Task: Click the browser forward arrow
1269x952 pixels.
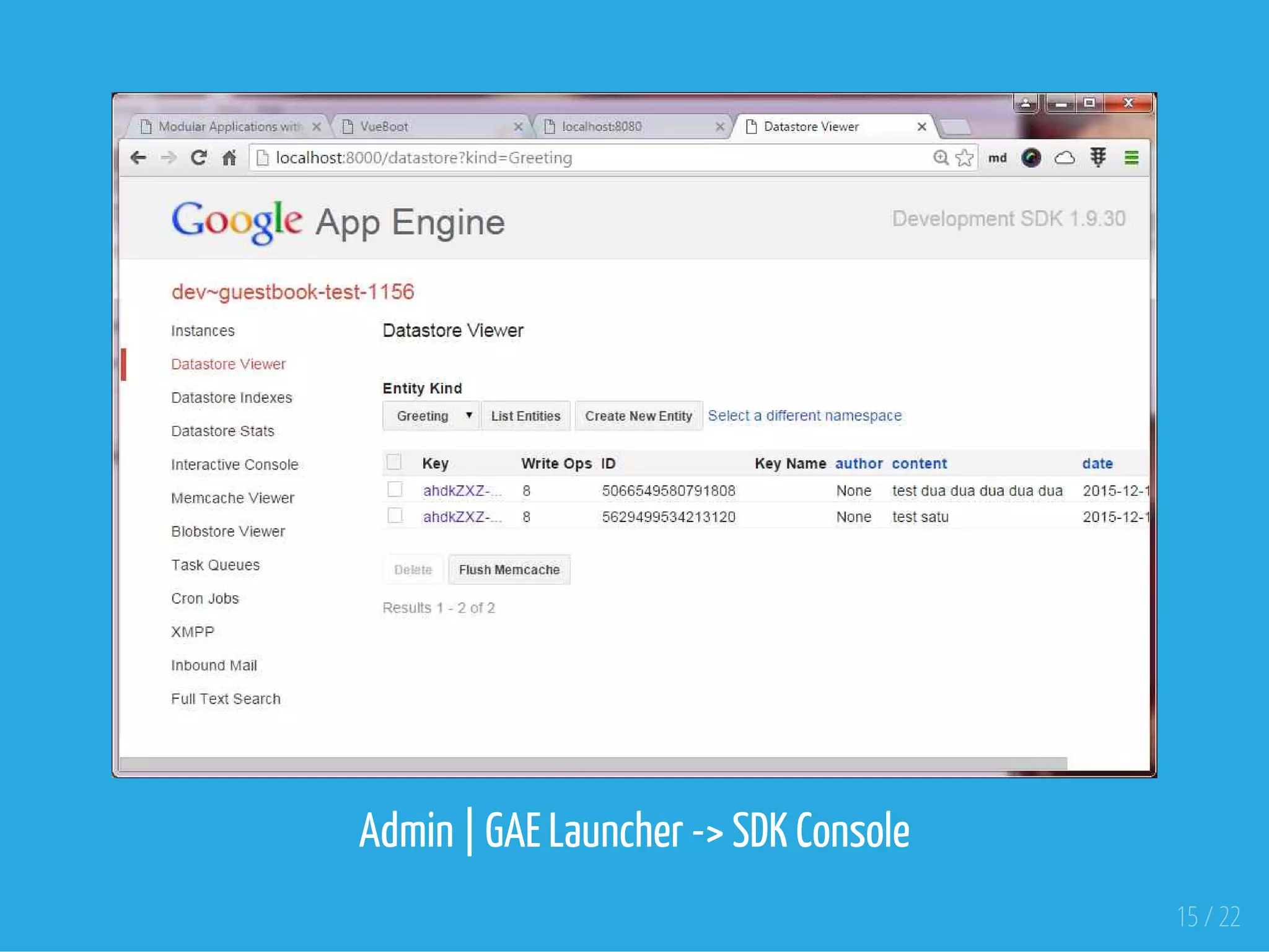Action: [x=168, y=158]
